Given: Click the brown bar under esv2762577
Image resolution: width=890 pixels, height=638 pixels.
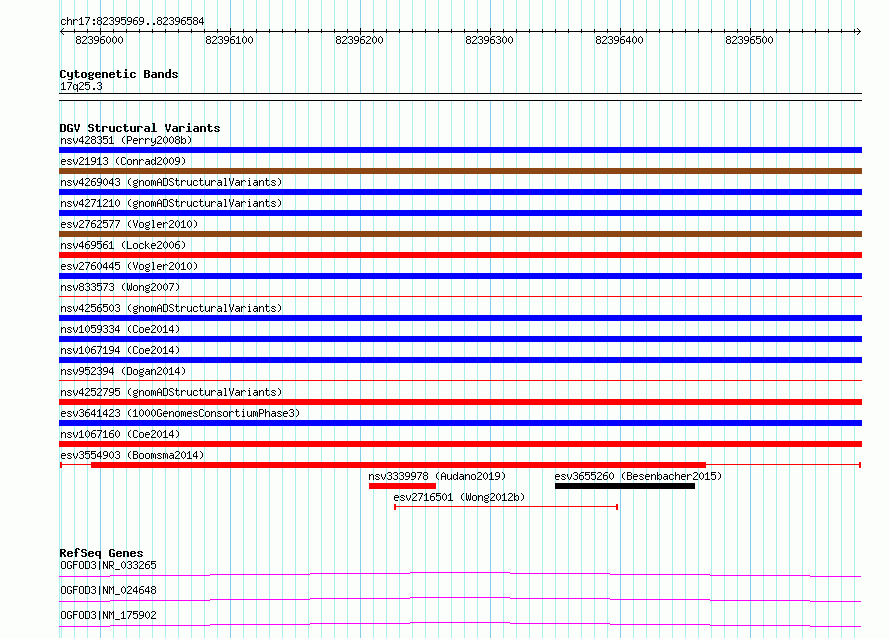Looking at the screenshot, I should [x=460, y=234].
